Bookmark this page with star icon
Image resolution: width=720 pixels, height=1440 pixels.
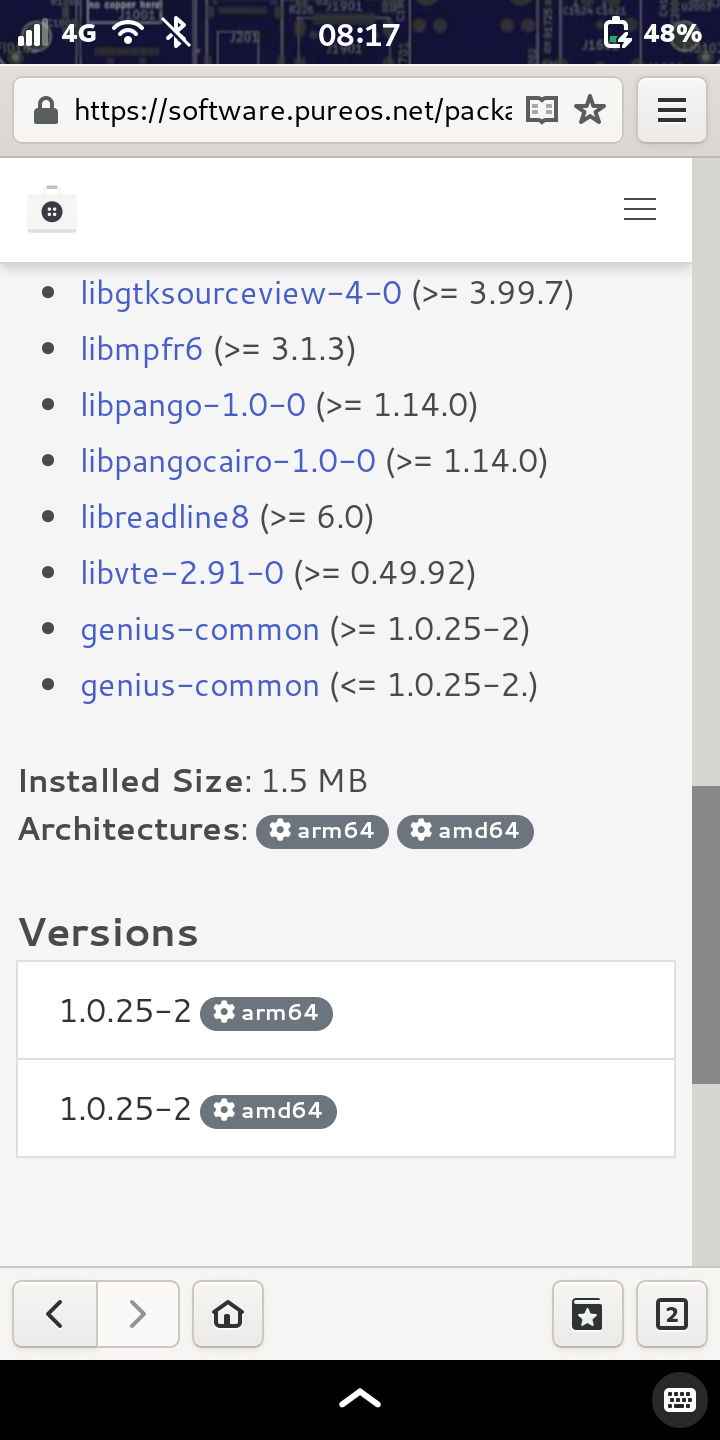point(590,110)
